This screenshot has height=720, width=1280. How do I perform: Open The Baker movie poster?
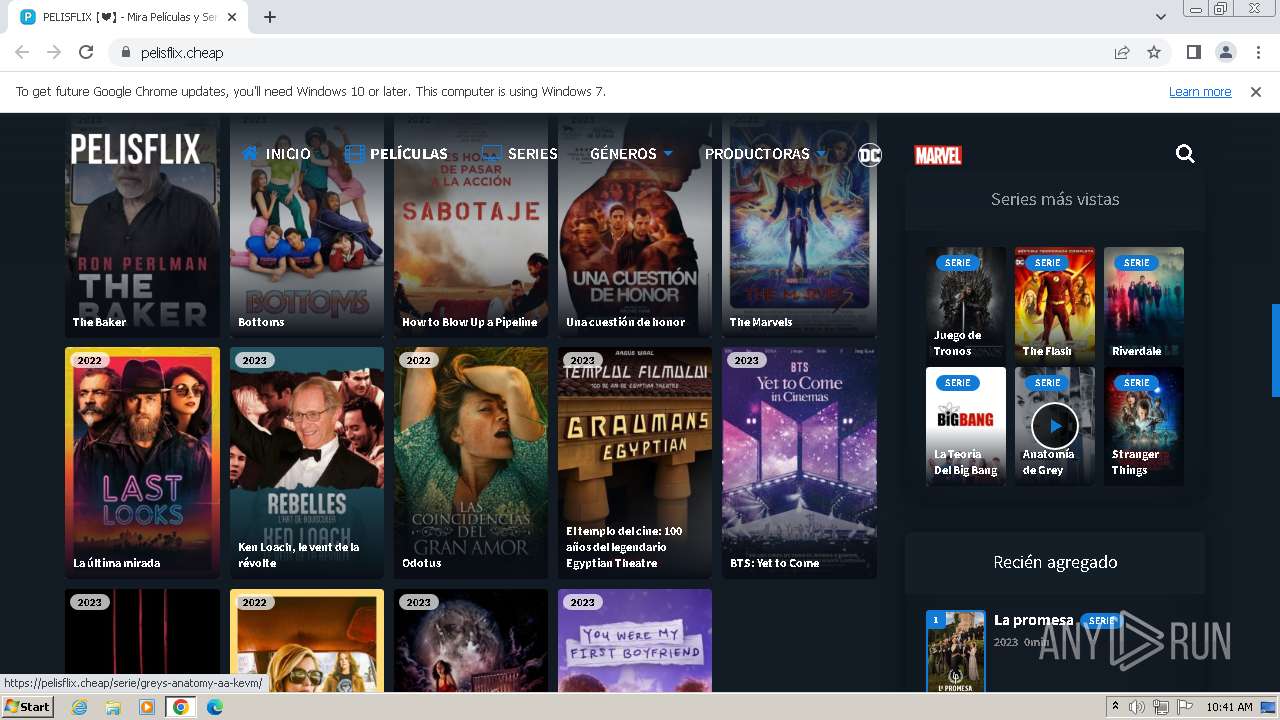142,225
